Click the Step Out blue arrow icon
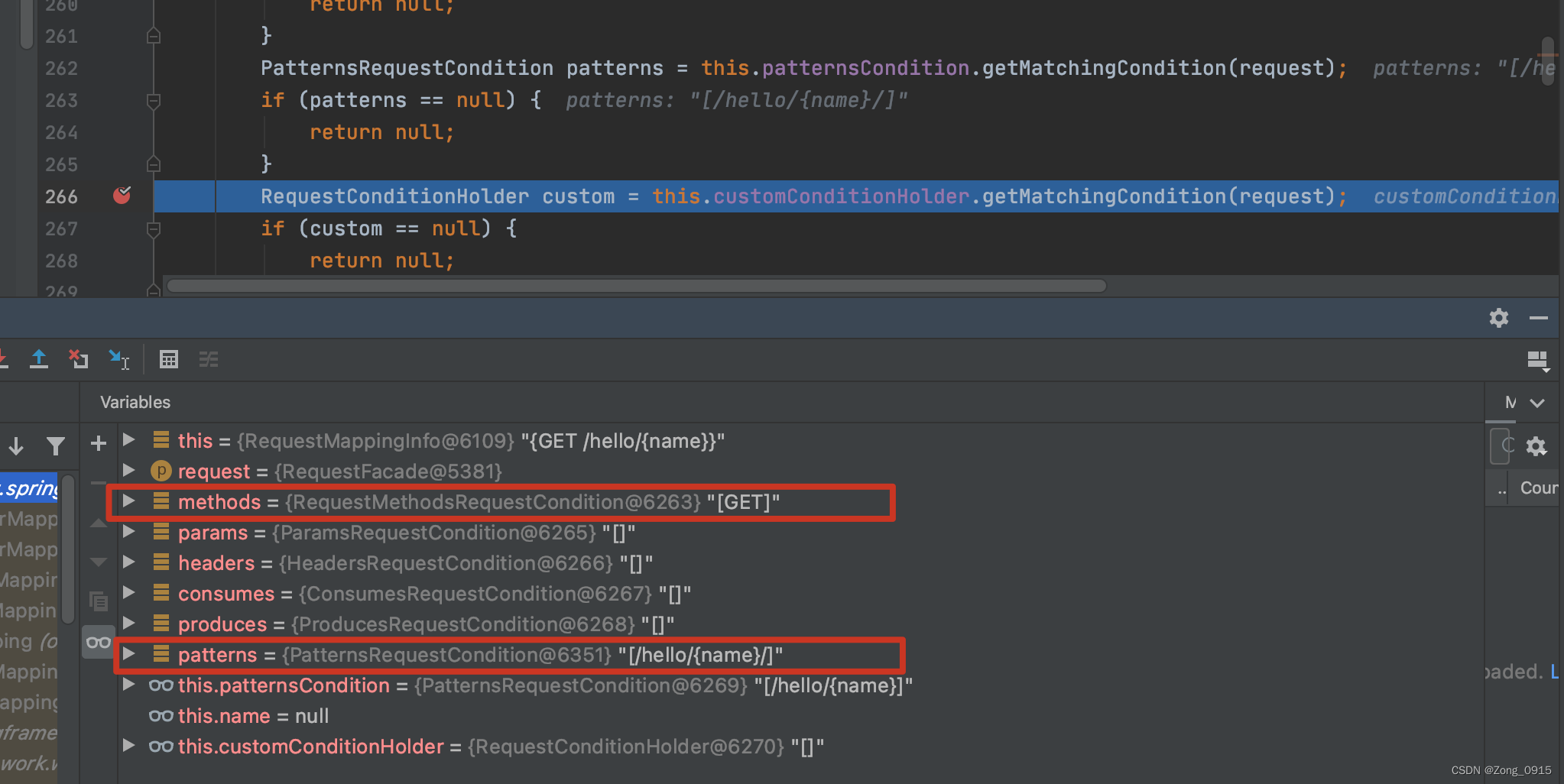Viewport: 1564px width, 784px height. coord(39,359)
